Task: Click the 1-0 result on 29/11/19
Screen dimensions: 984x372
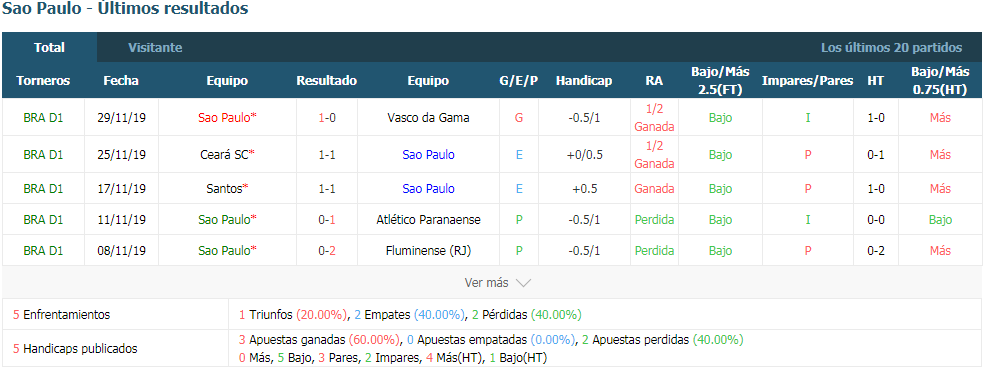Action: (326, 117)
